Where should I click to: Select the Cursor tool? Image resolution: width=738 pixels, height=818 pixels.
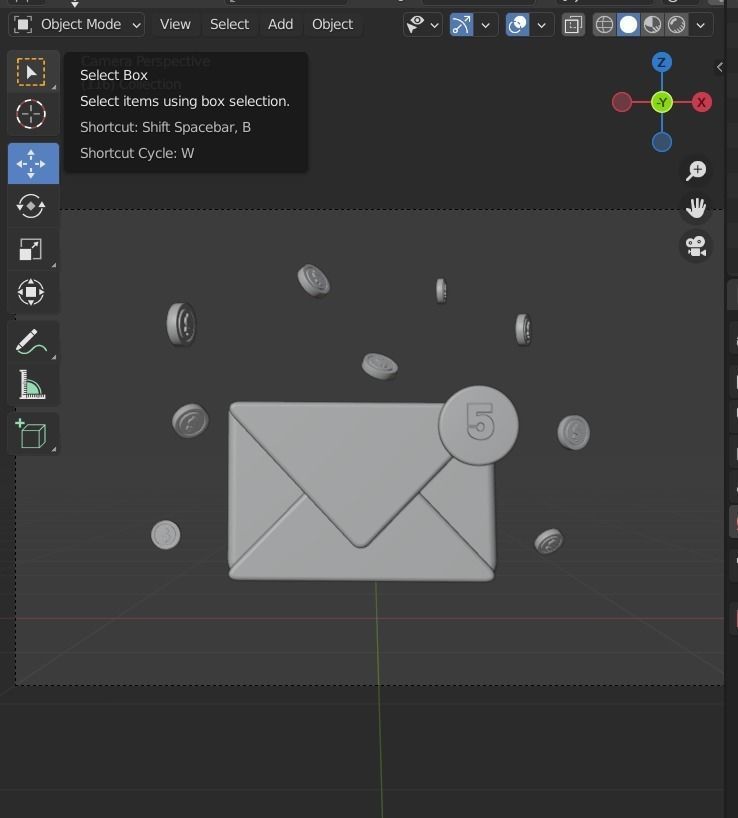click(x=32, y=114)
